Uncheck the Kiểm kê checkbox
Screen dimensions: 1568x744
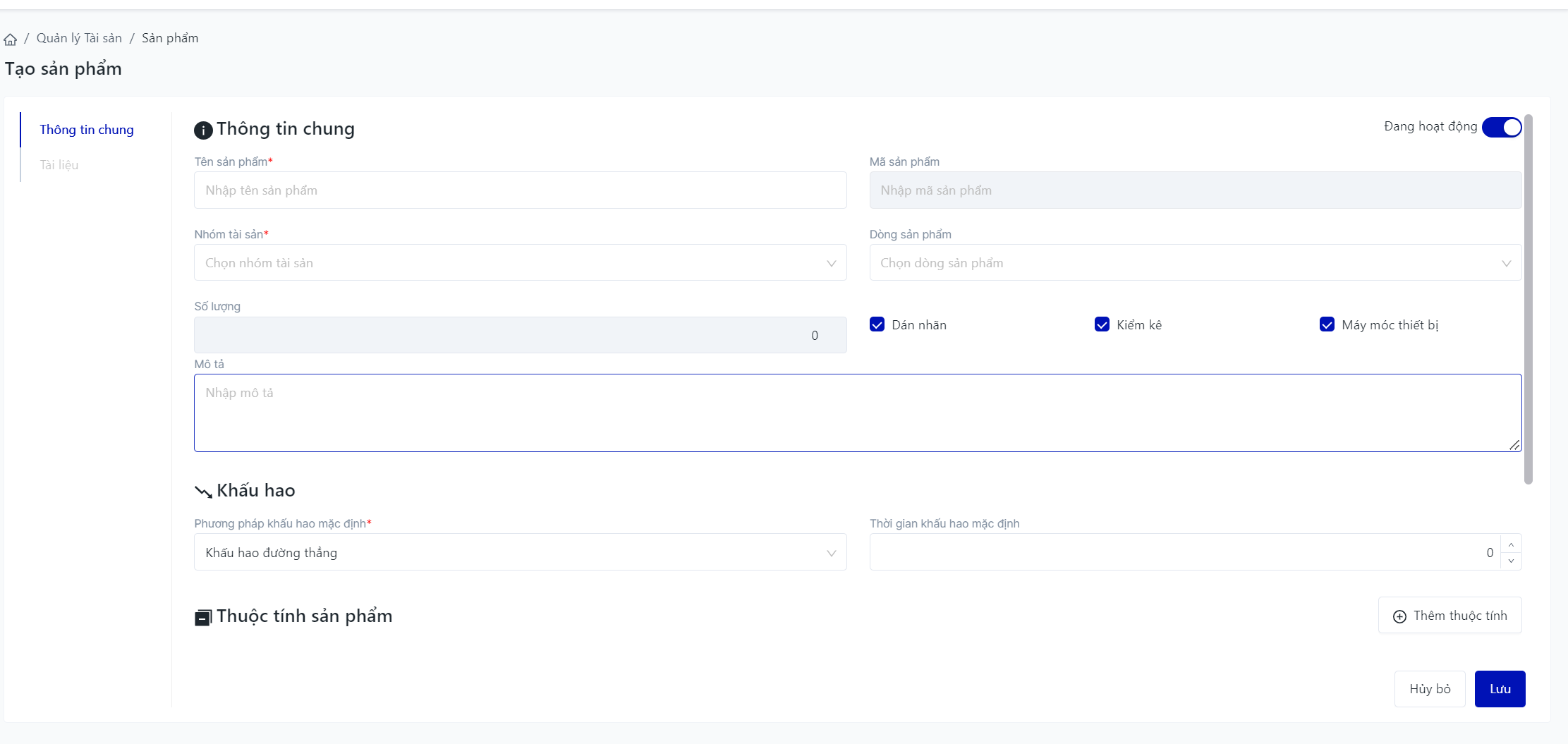click(1102, 324)
